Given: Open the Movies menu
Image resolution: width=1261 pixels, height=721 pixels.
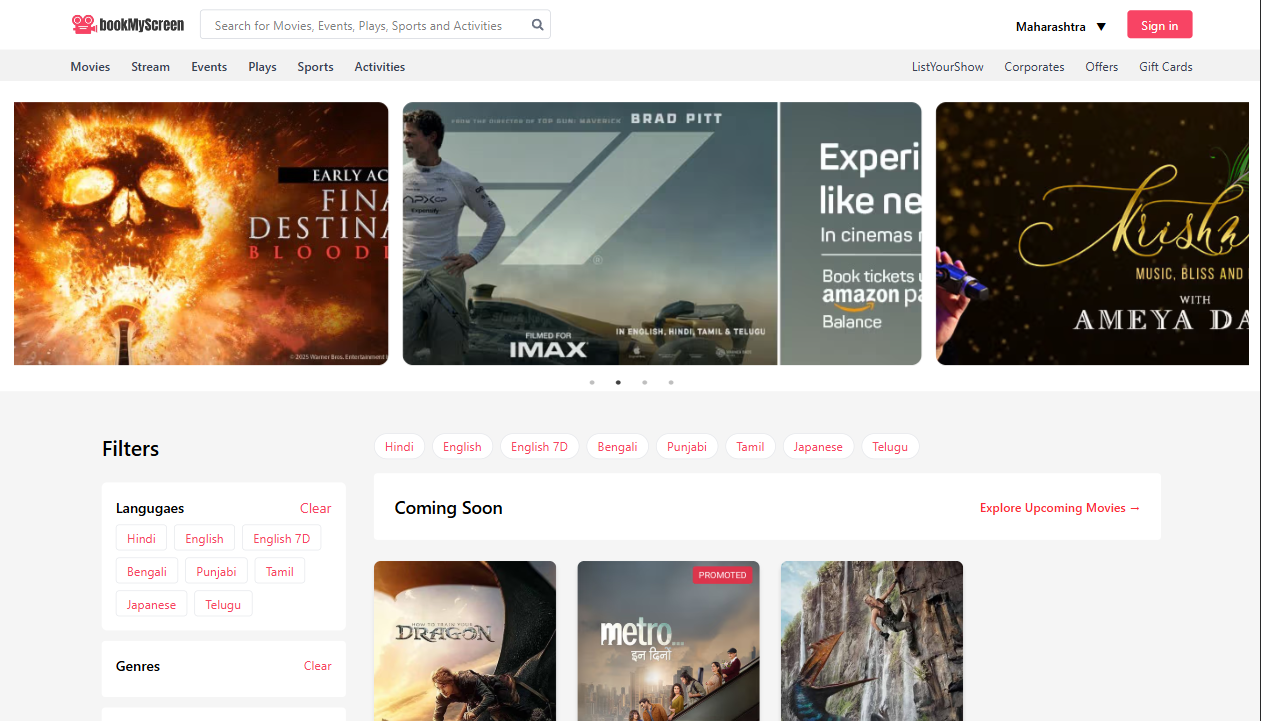Looking at the screenshot, I should (x=90, y=67).
